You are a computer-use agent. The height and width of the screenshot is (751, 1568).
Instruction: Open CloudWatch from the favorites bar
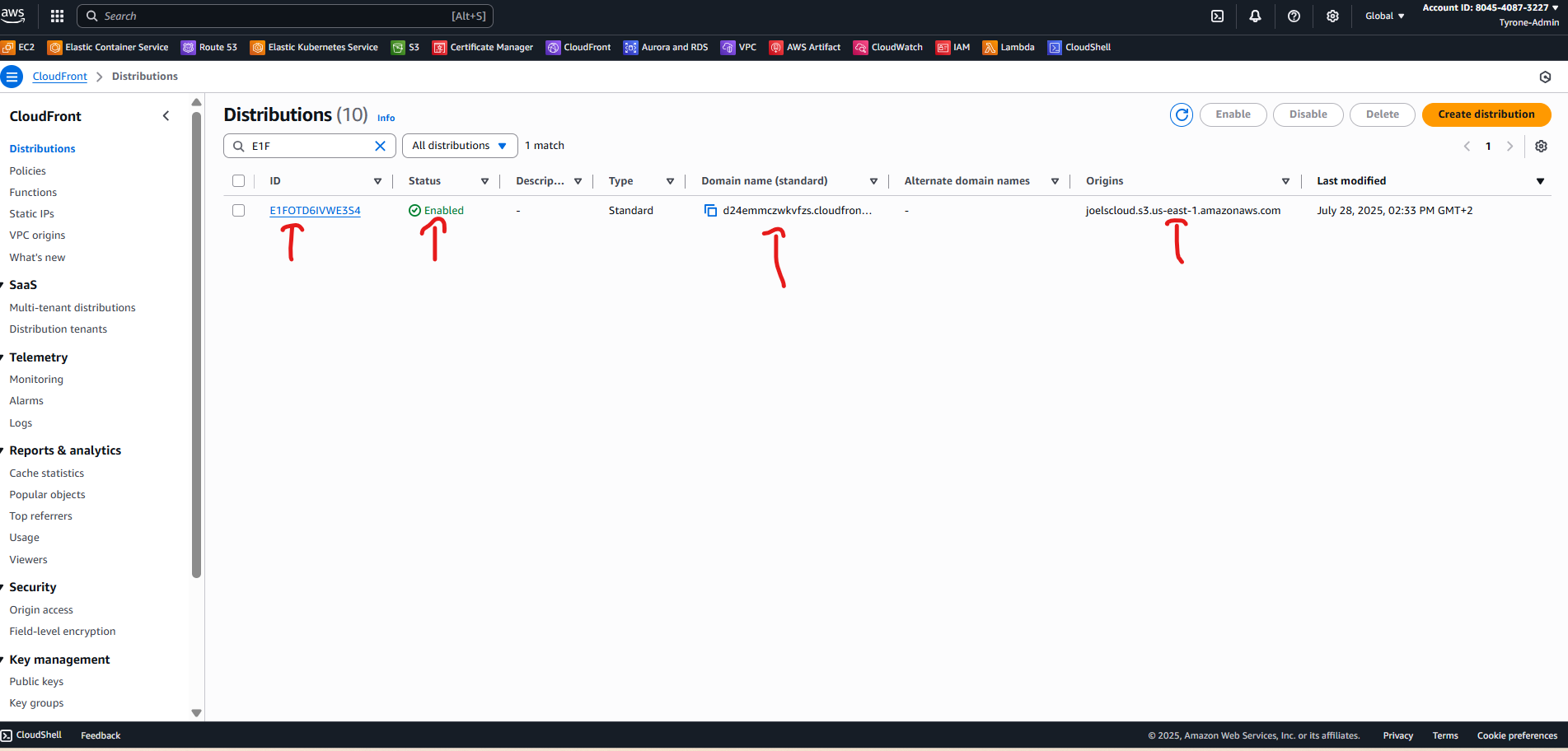887,47
